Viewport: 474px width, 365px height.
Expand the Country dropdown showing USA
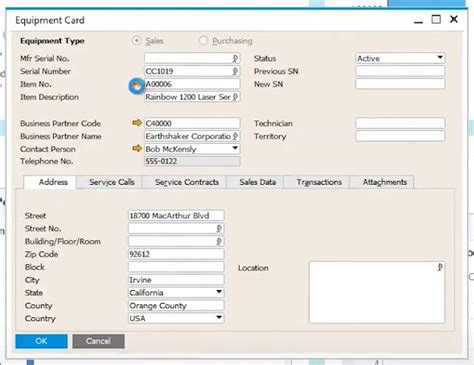click(x=219, y=318)
